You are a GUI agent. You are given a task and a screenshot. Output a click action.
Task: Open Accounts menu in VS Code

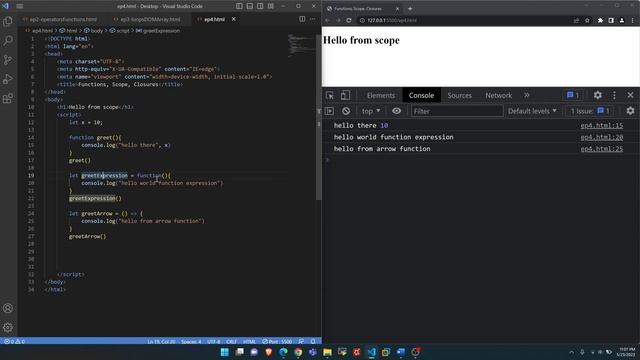click(x=8, y=308)
